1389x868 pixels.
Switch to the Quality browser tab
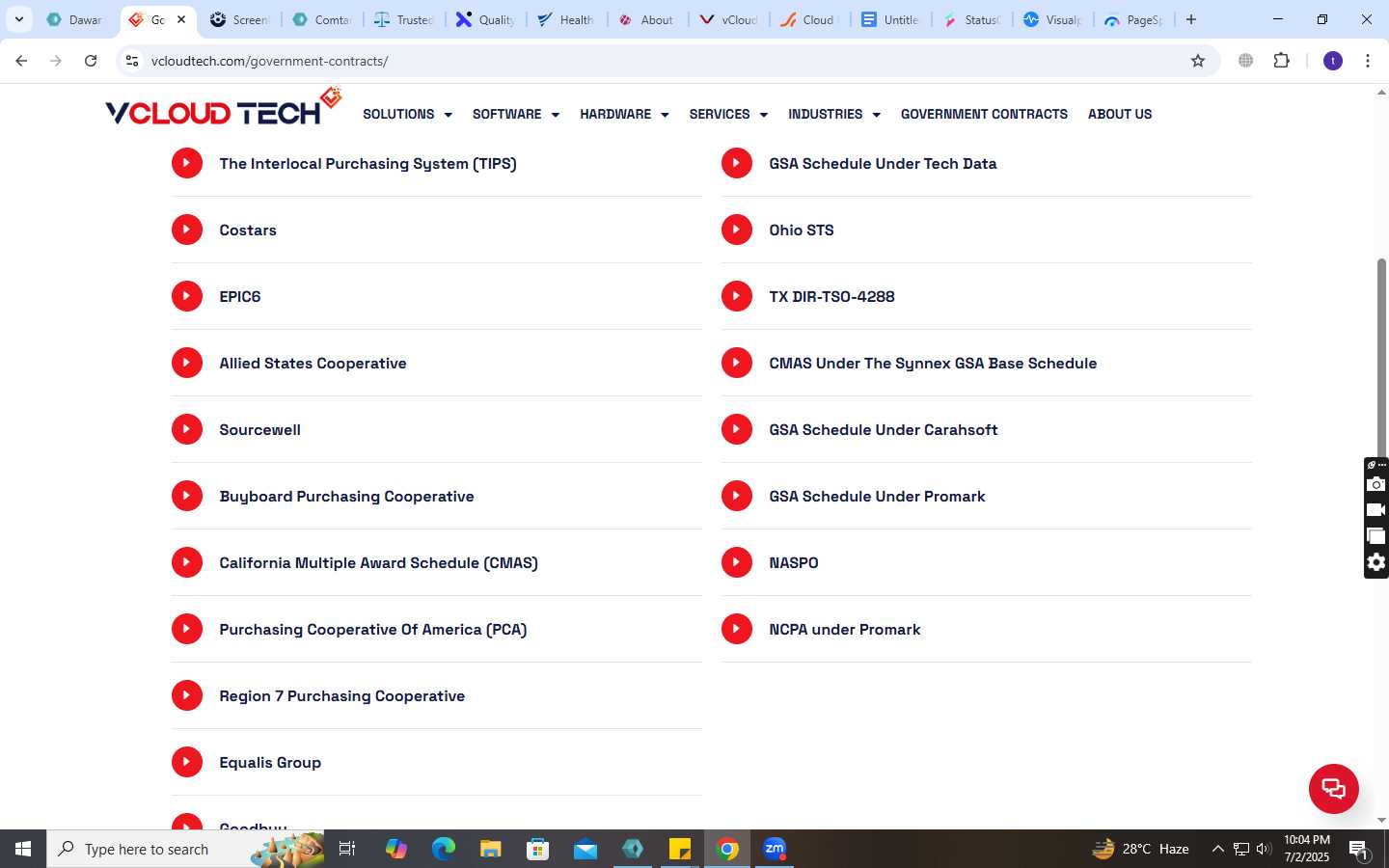[486, 19]
